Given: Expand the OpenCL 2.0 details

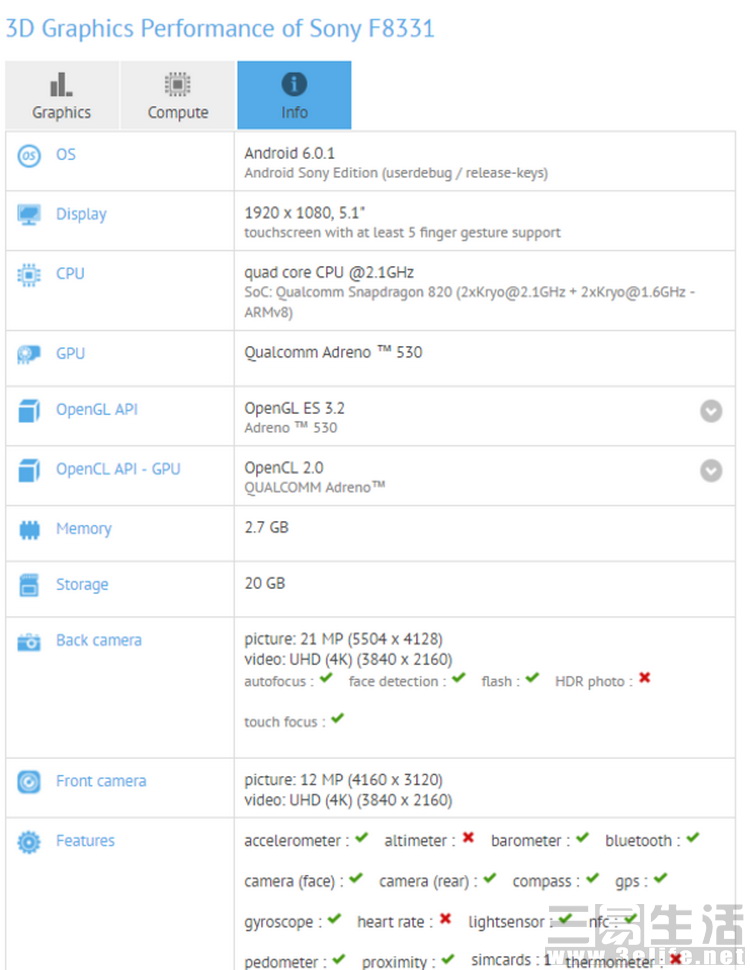Looking at the screenshot, I should click(711, 470).
